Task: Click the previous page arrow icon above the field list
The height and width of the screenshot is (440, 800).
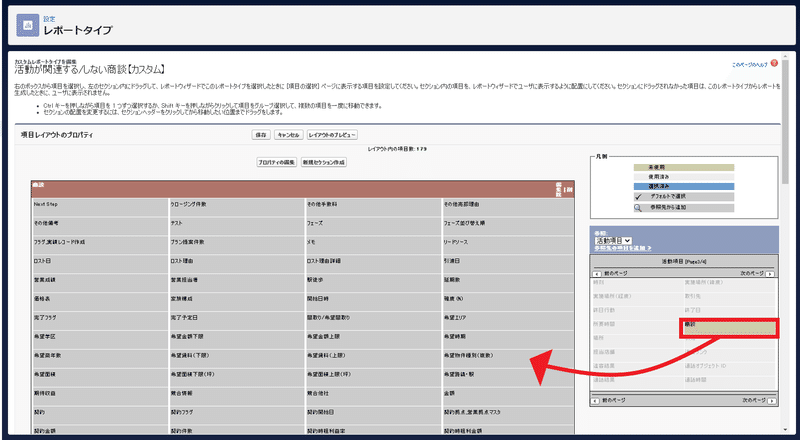Action: 596,274
